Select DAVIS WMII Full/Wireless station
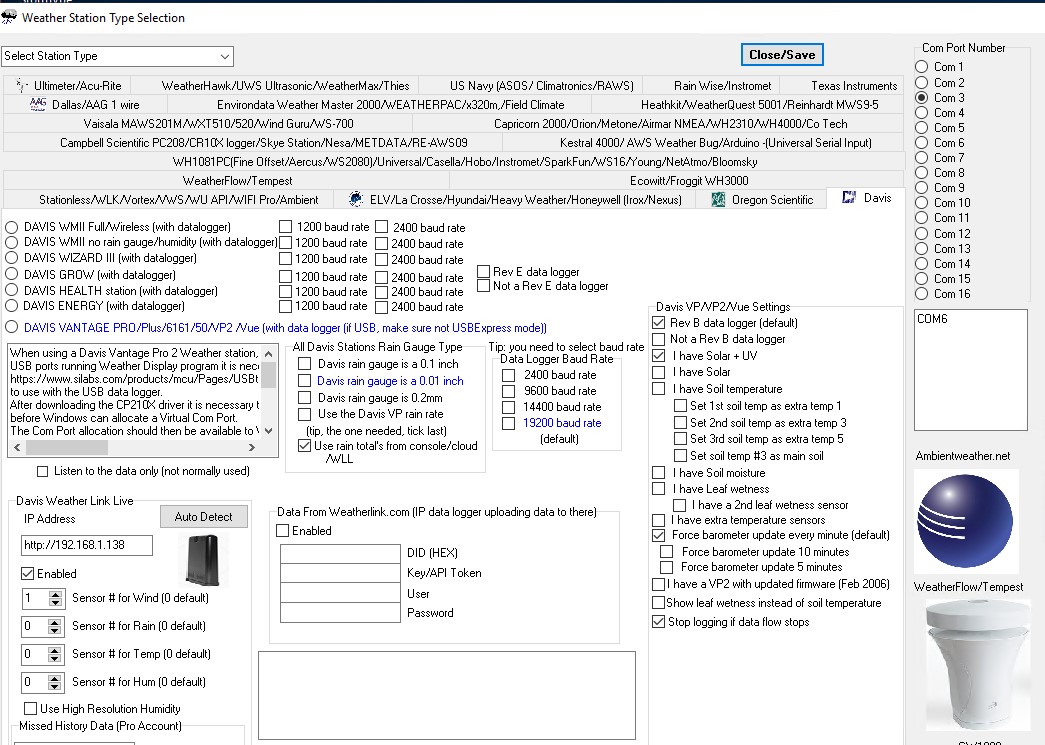 tap(11, 227)
